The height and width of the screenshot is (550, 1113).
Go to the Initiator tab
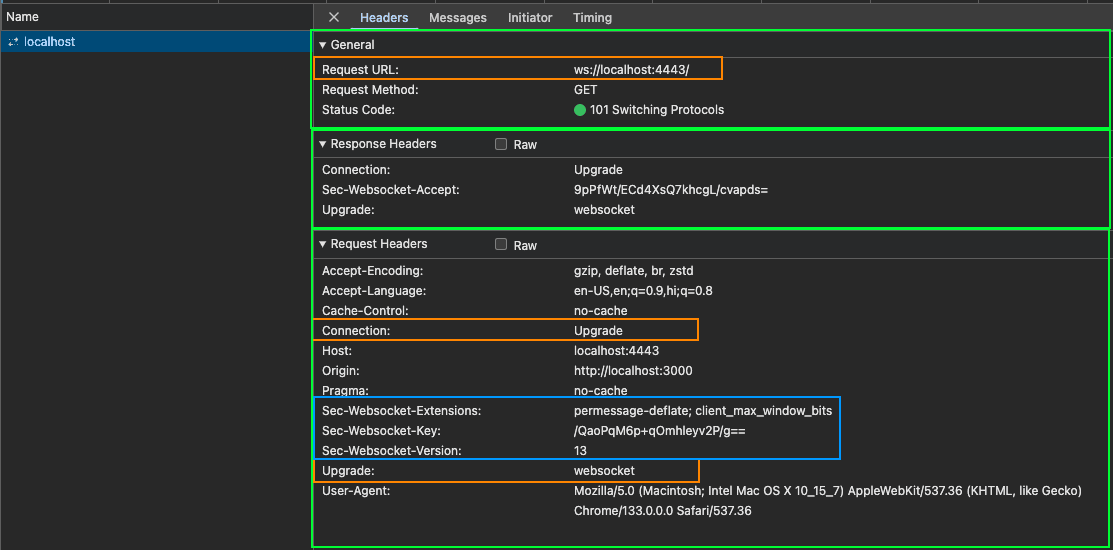tap(530, 18)
